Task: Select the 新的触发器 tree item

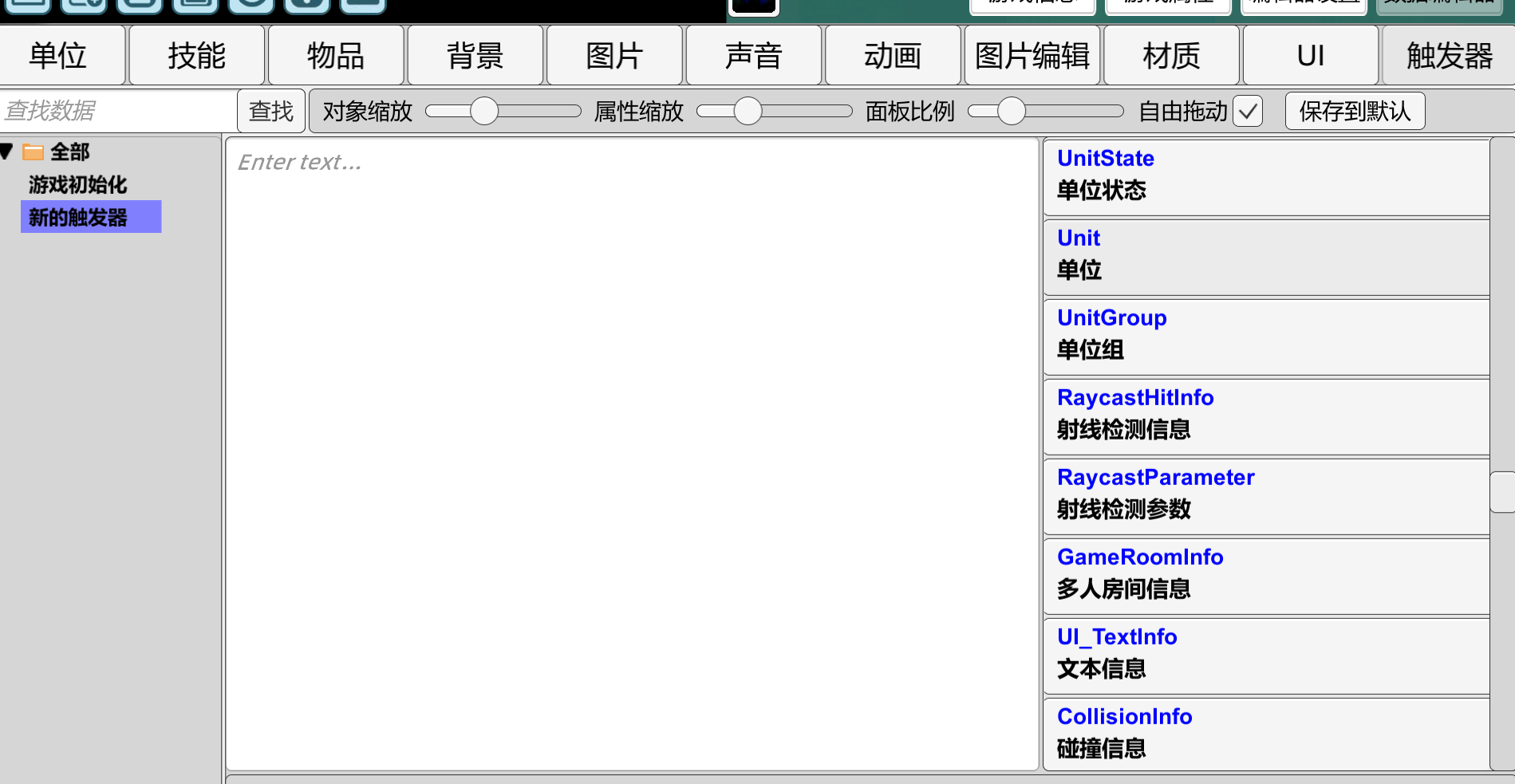Action: click(x=91, y=217)
